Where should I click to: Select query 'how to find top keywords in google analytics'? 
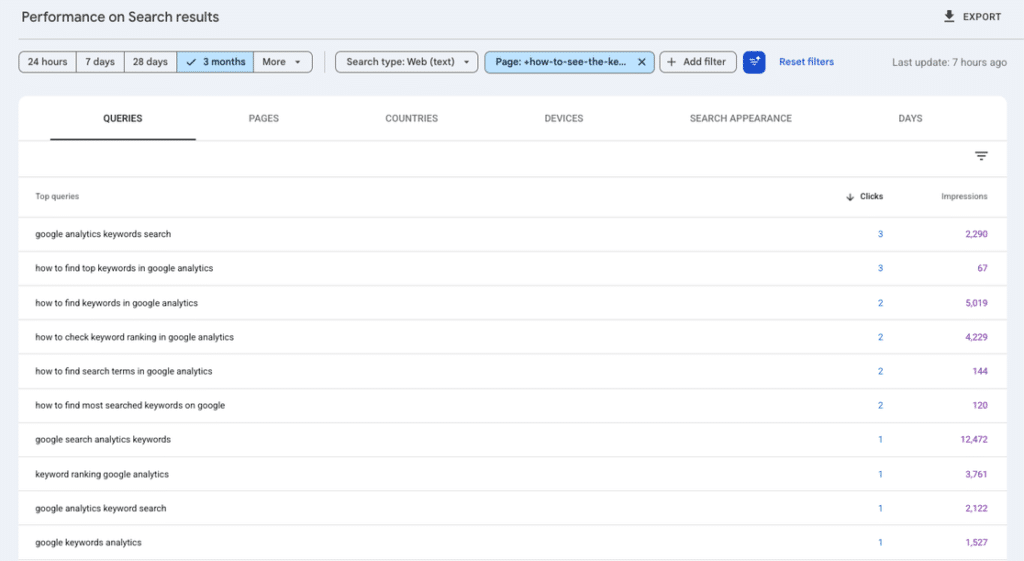(x=124, y=268)
